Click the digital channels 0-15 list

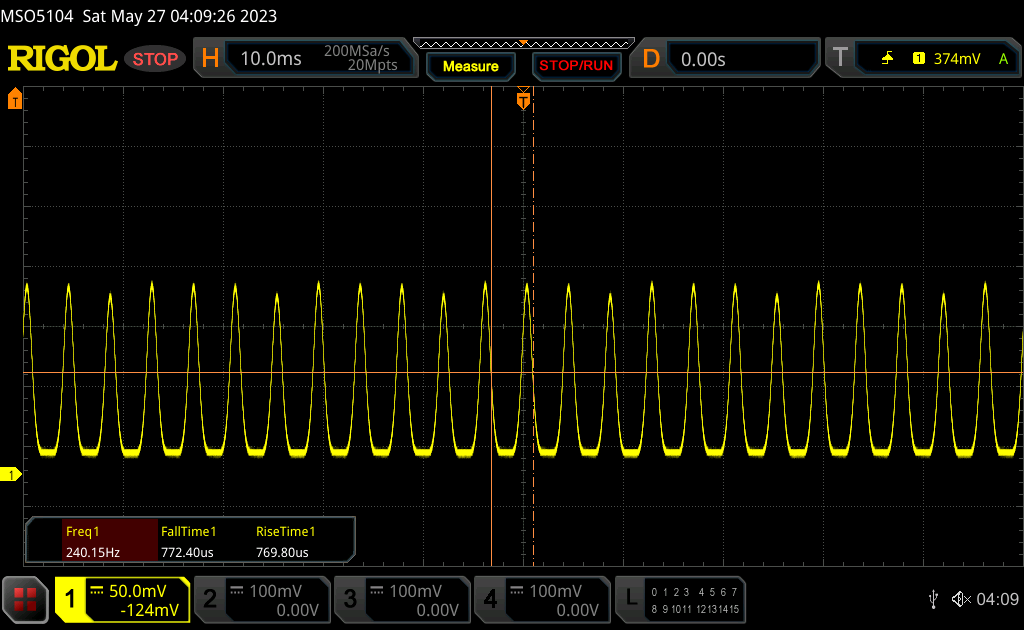695,601
